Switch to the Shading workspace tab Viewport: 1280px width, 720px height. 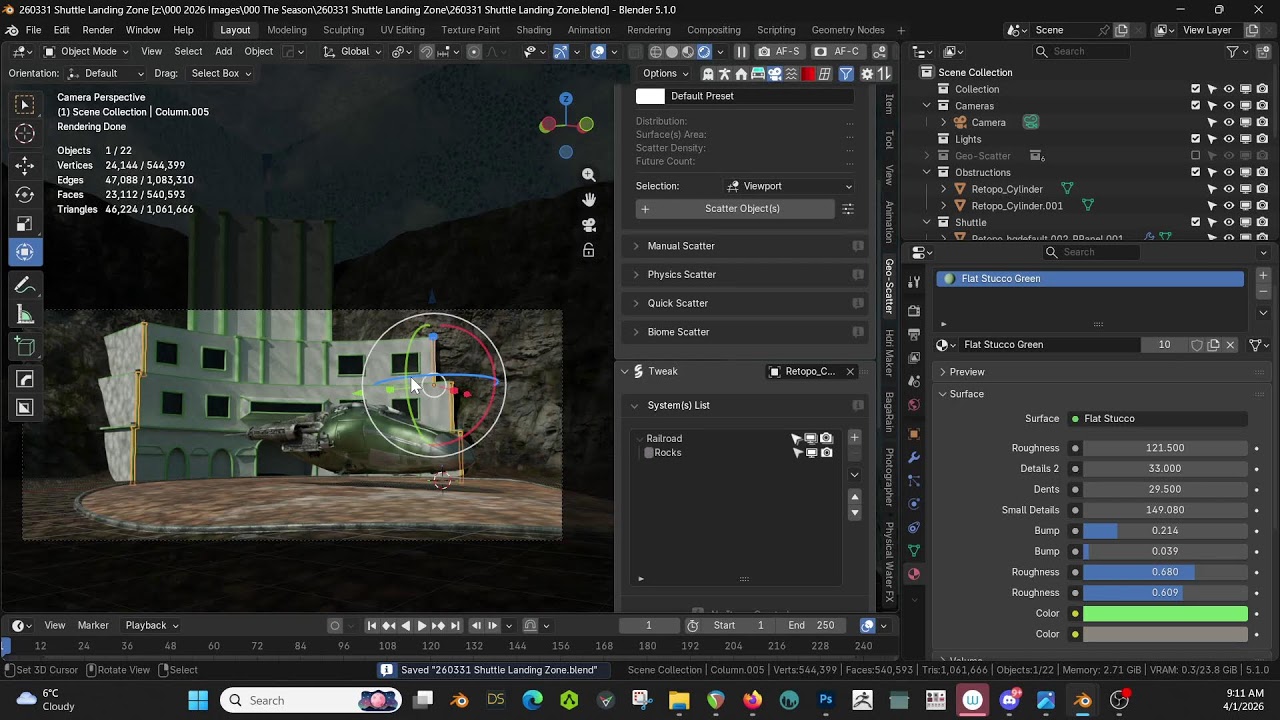[x=534, y=30]
